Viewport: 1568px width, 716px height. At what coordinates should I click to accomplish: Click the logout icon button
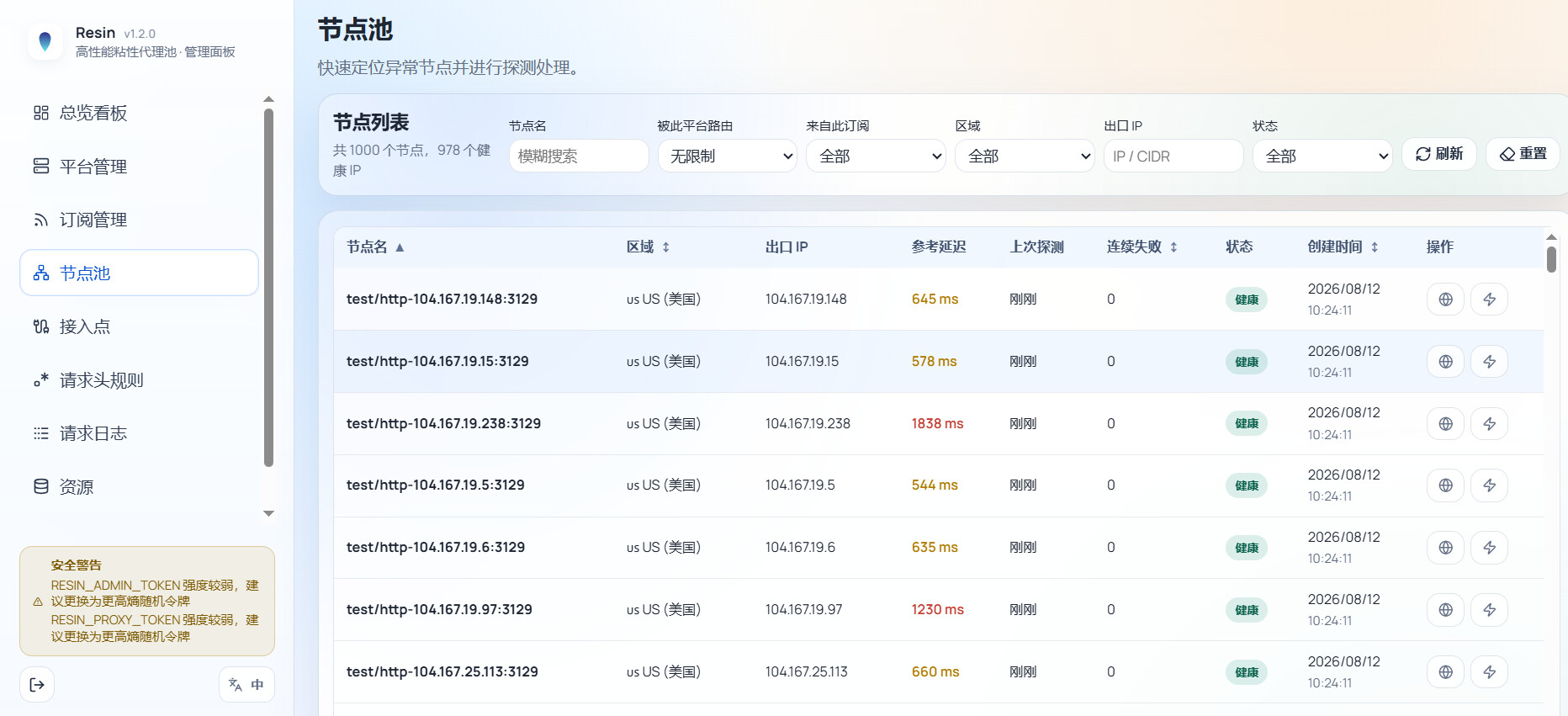tap(37, 684)
